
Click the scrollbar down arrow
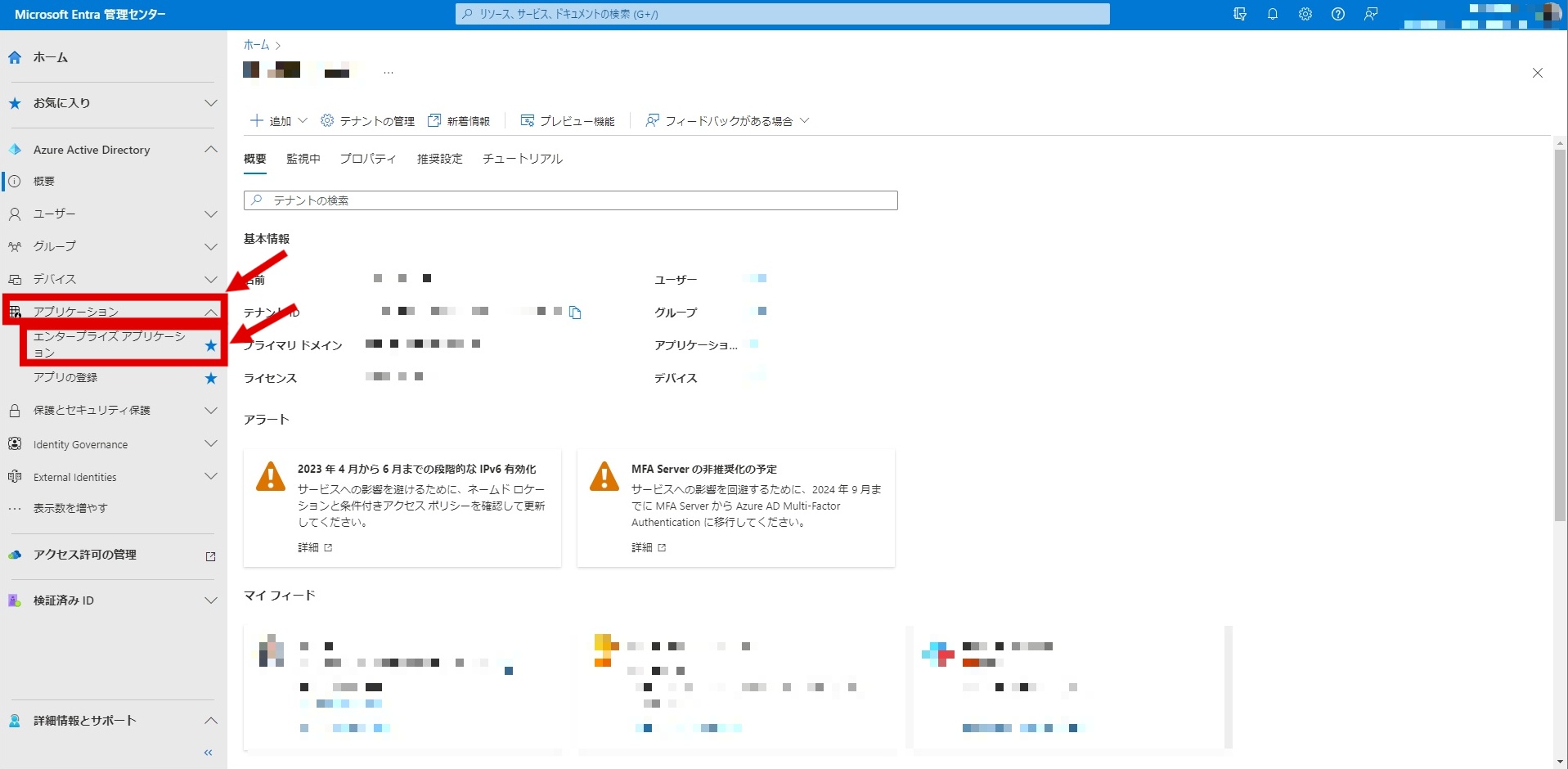click(x=1560, y=762)
